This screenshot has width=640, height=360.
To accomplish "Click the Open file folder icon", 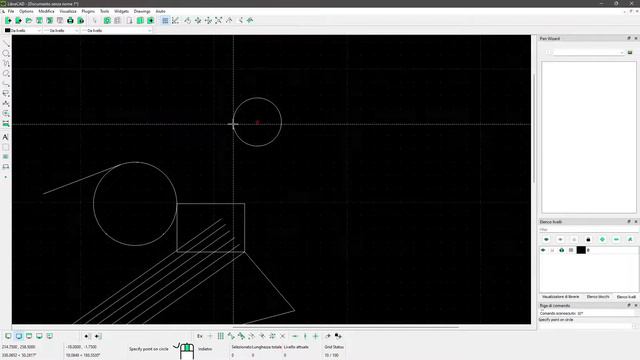I will click(29, 20).
